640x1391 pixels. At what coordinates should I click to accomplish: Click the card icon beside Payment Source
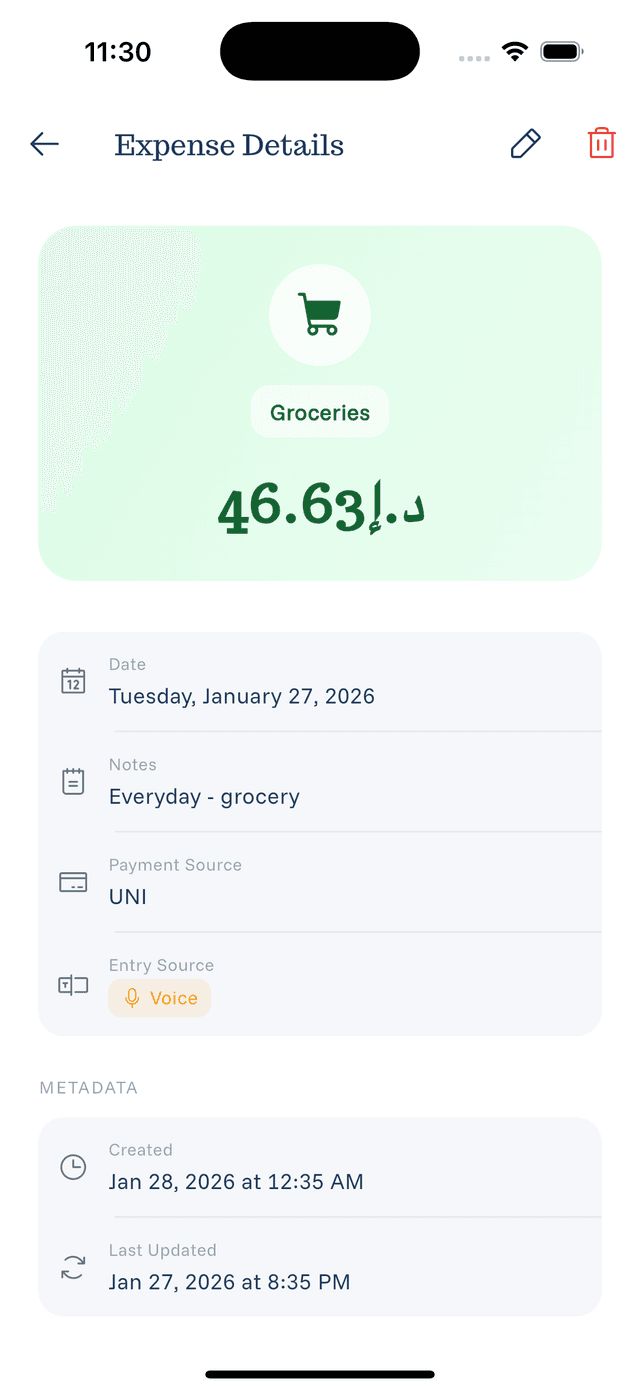[72, 881]
